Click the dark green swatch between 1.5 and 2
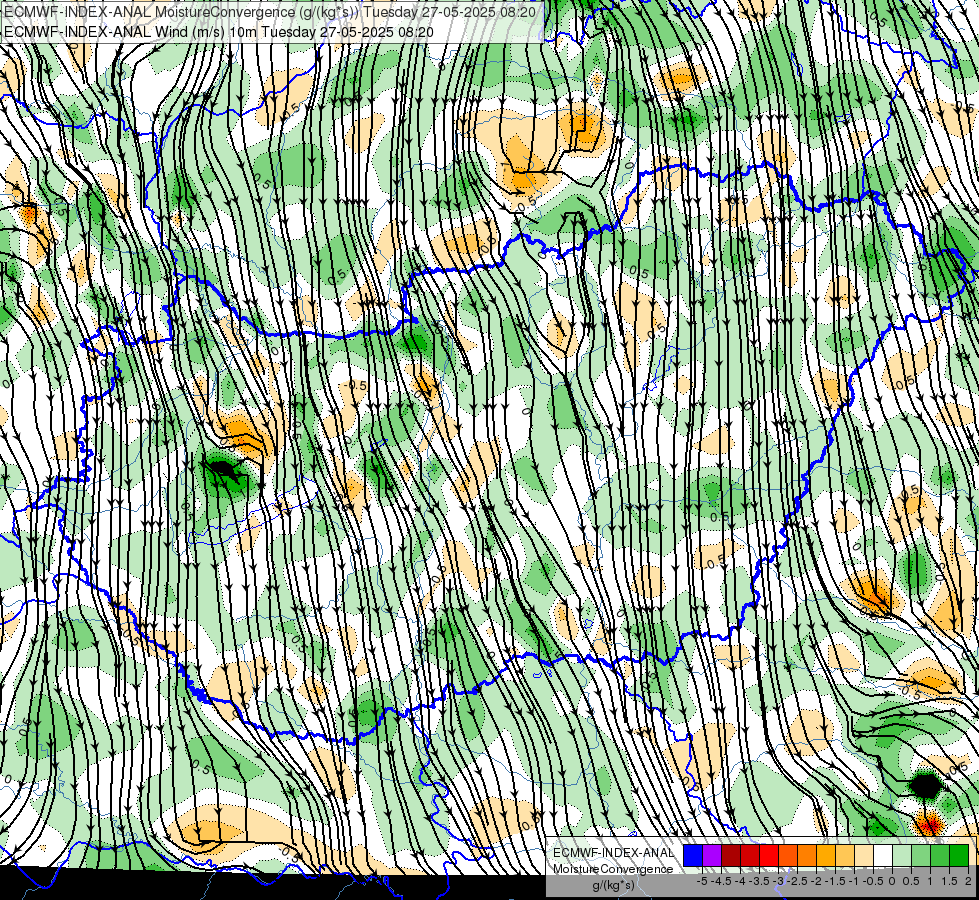 click(x=959, y=855)
